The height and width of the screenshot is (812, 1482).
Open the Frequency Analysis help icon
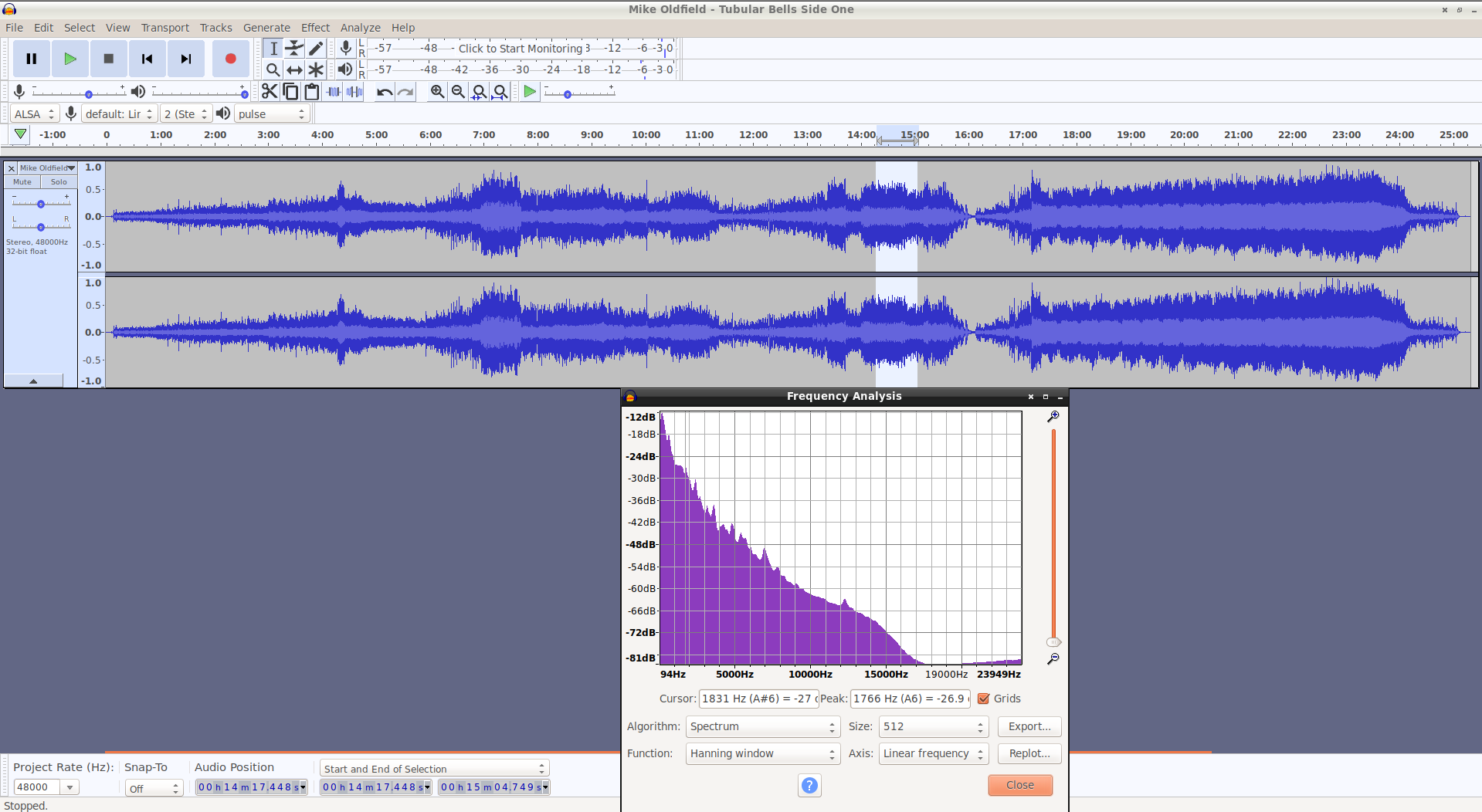(809, 785)
